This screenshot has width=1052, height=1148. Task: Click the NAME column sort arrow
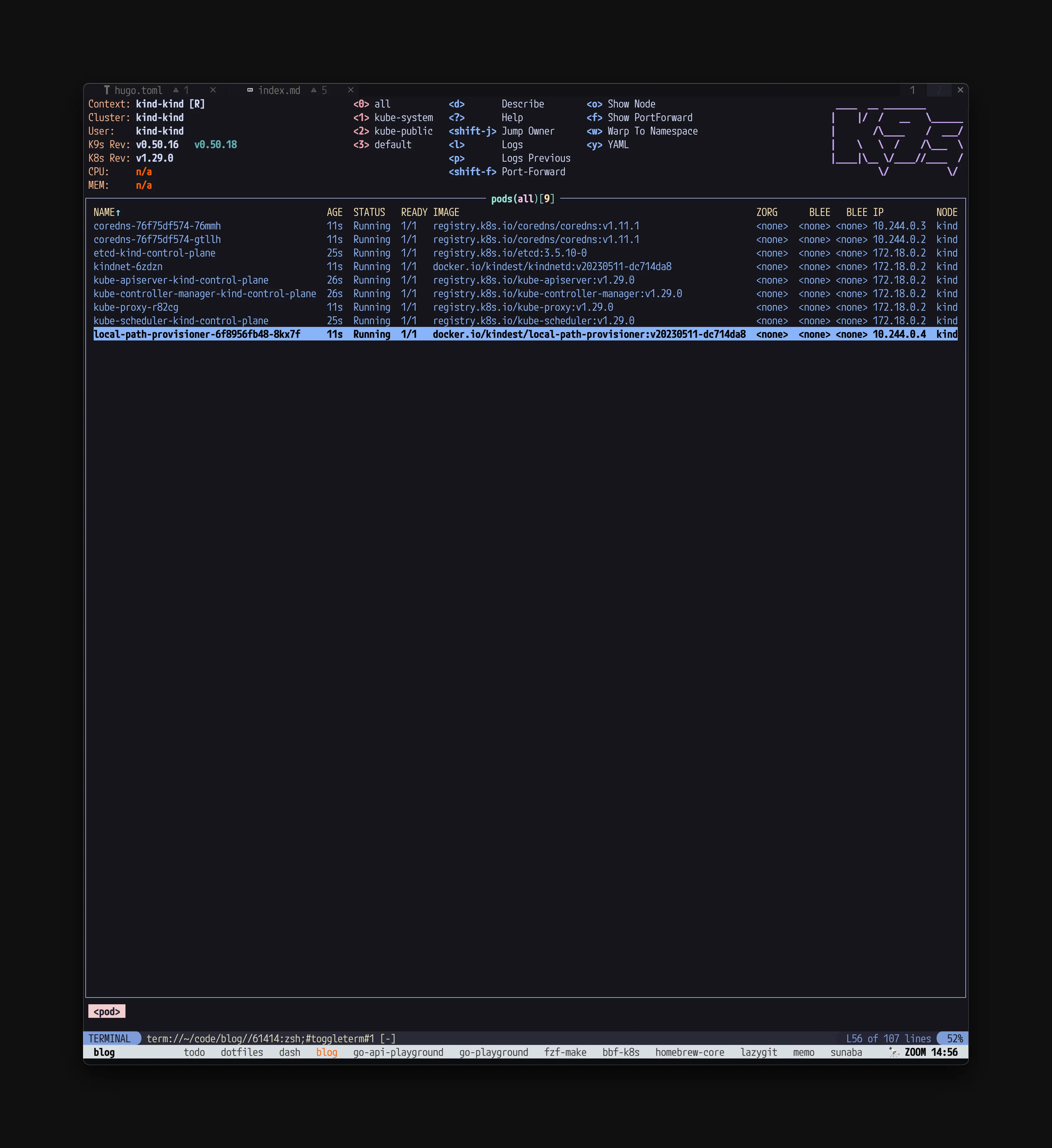(x=118, y=212)
